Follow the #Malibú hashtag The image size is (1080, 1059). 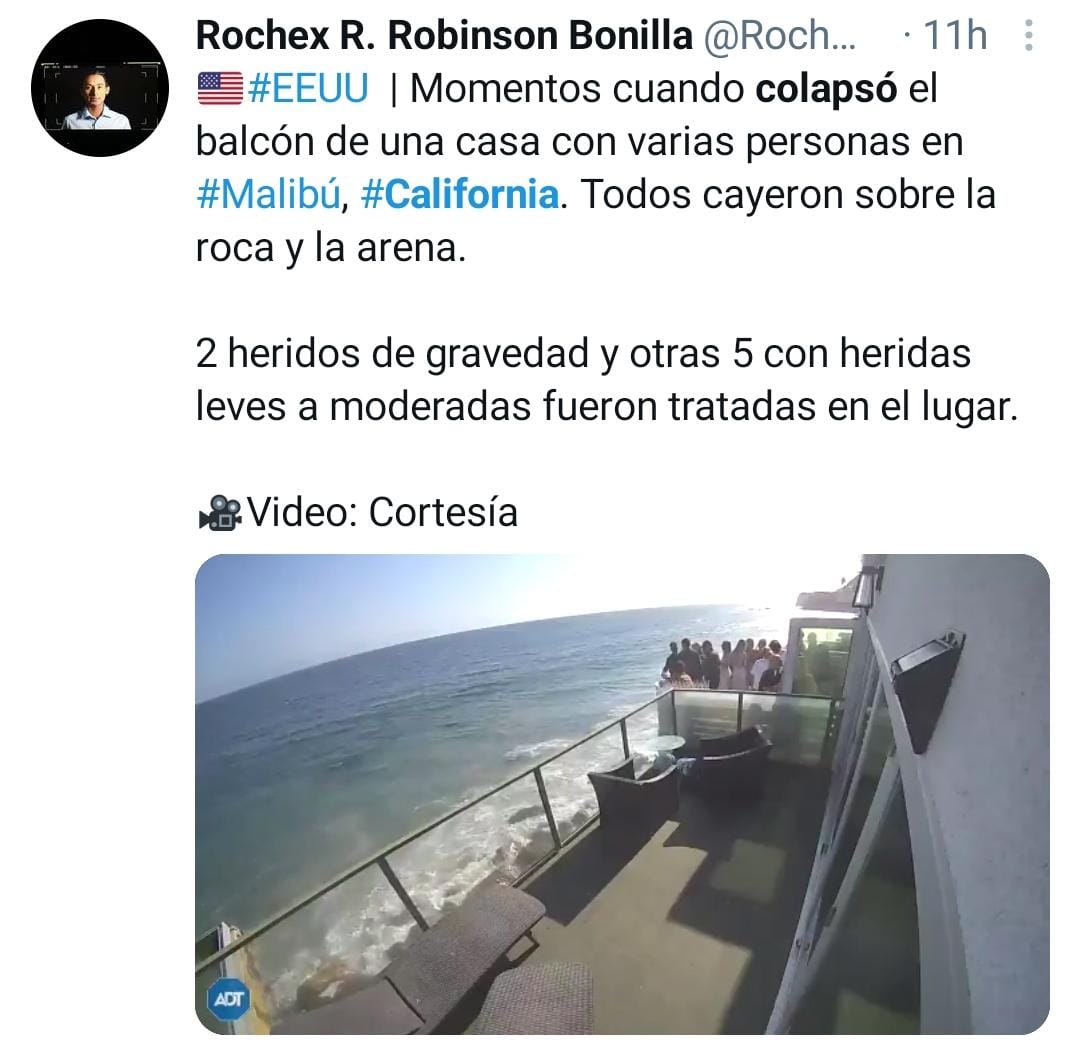coord(269,195)
